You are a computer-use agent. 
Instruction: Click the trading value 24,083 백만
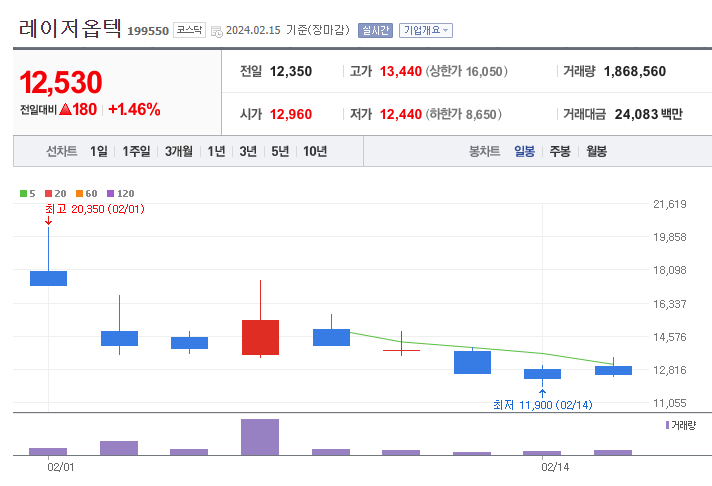648,114
